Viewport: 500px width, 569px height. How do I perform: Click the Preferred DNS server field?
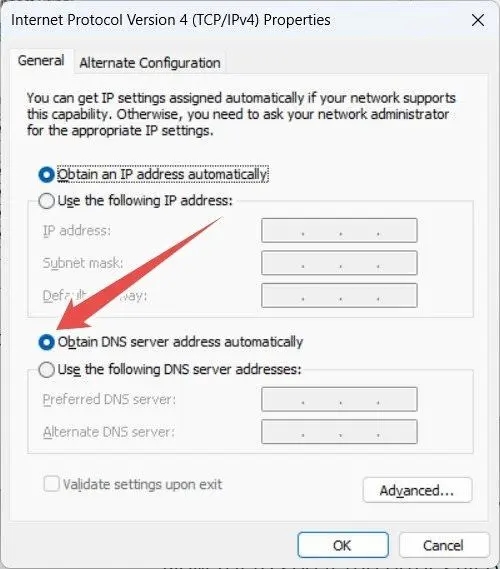pyautogui.click(x=339, y=399)
